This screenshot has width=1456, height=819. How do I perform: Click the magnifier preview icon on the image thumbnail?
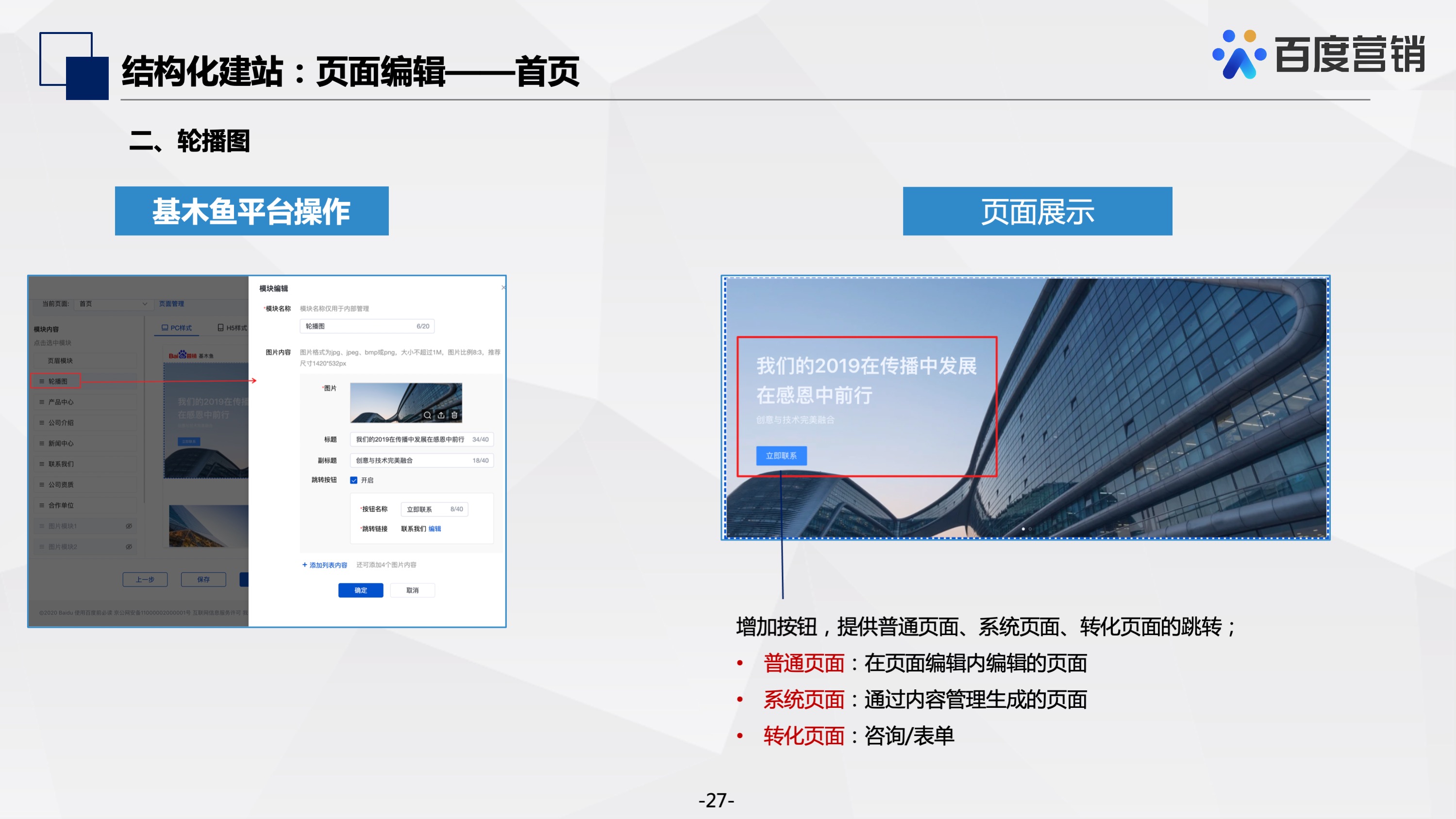[x=427, y=415]
